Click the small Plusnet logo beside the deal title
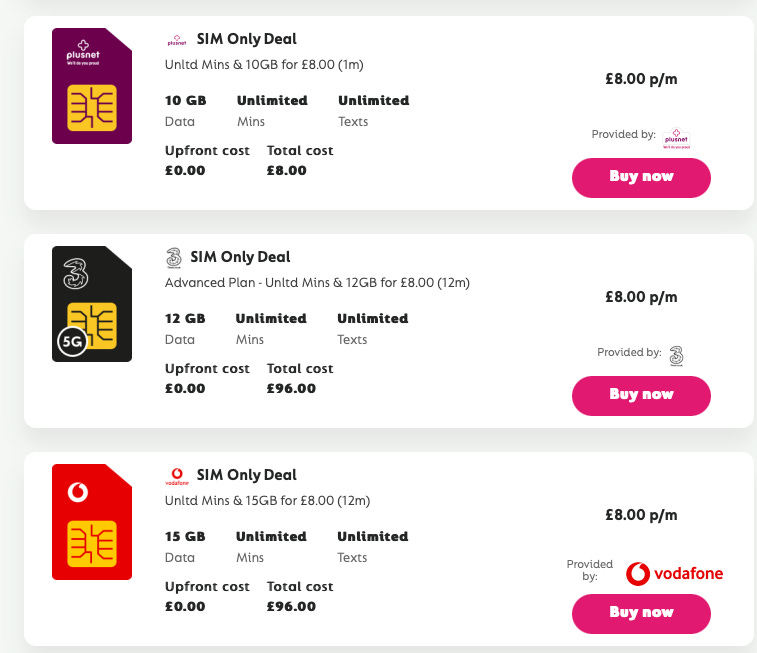 pos(176,40)
